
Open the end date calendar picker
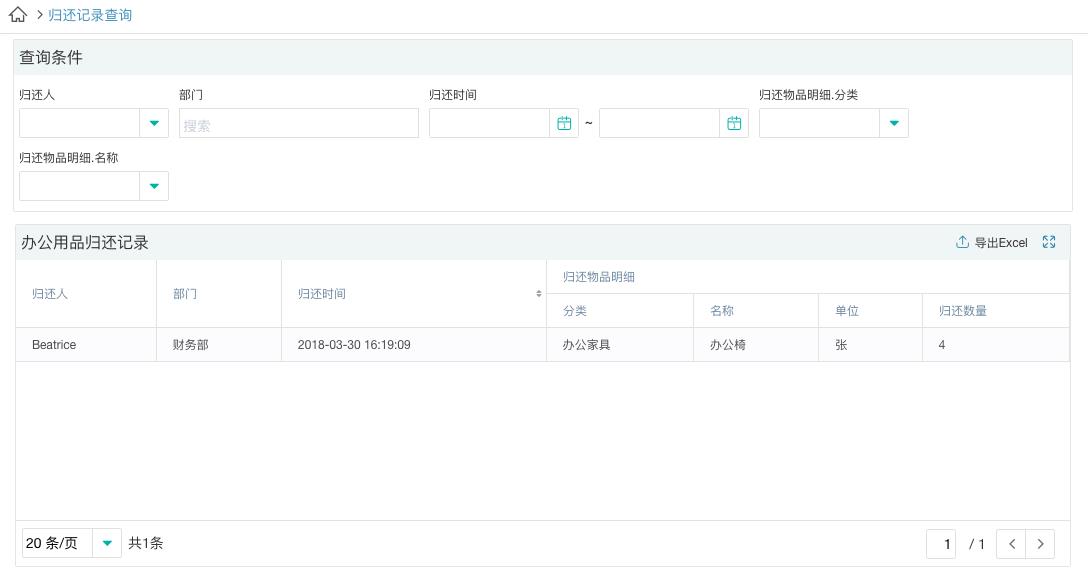click(734, 123)
